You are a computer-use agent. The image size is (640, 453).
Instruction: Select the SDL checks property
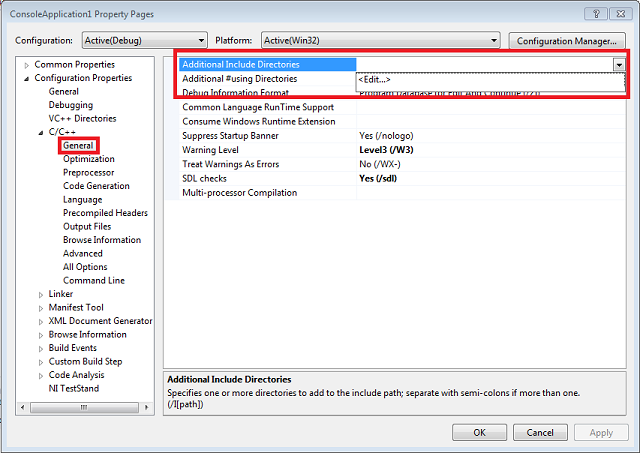(x=204, y=179)
